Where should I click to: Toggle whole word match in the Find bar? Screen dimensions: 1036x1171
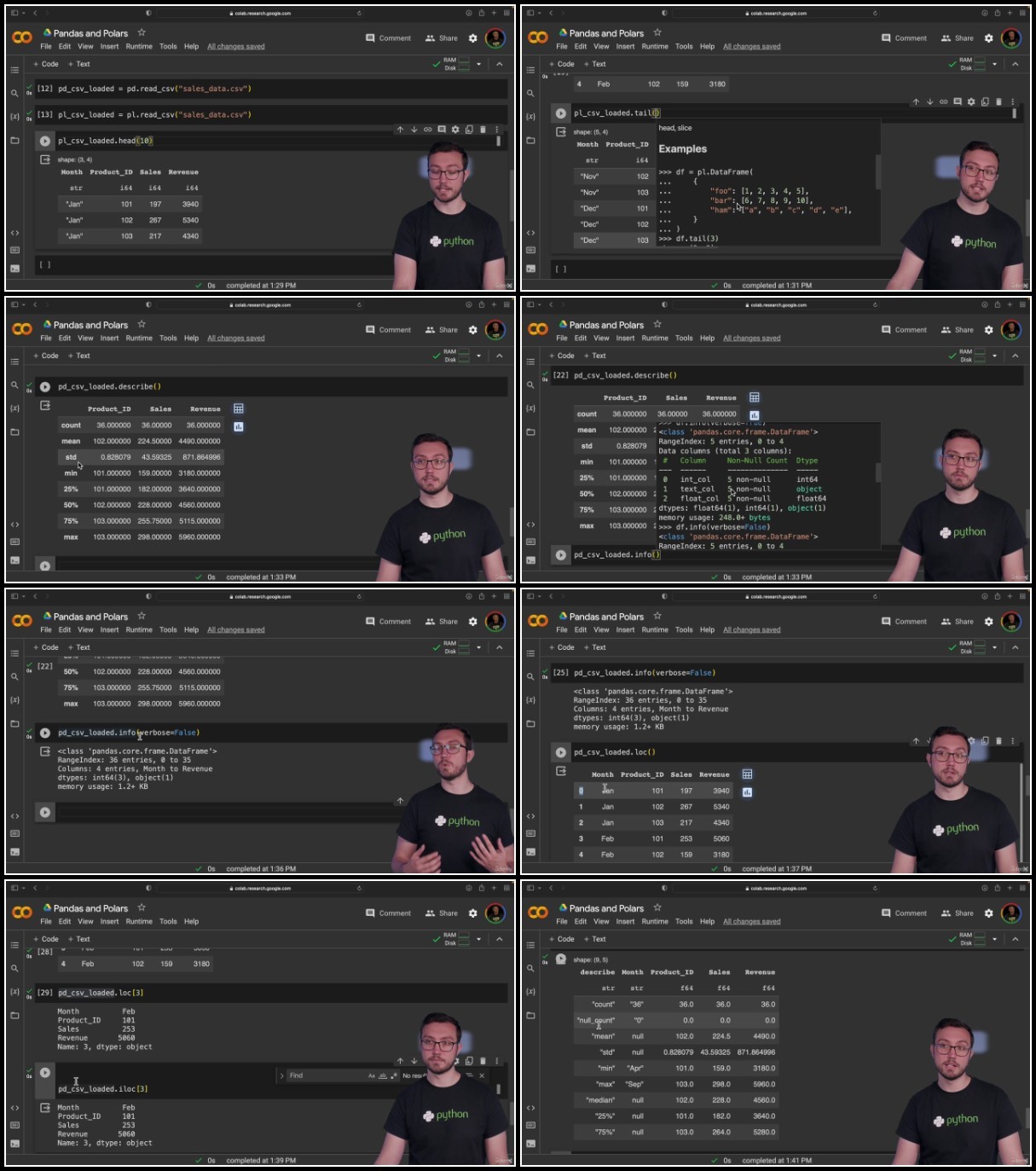(383, 1075)
